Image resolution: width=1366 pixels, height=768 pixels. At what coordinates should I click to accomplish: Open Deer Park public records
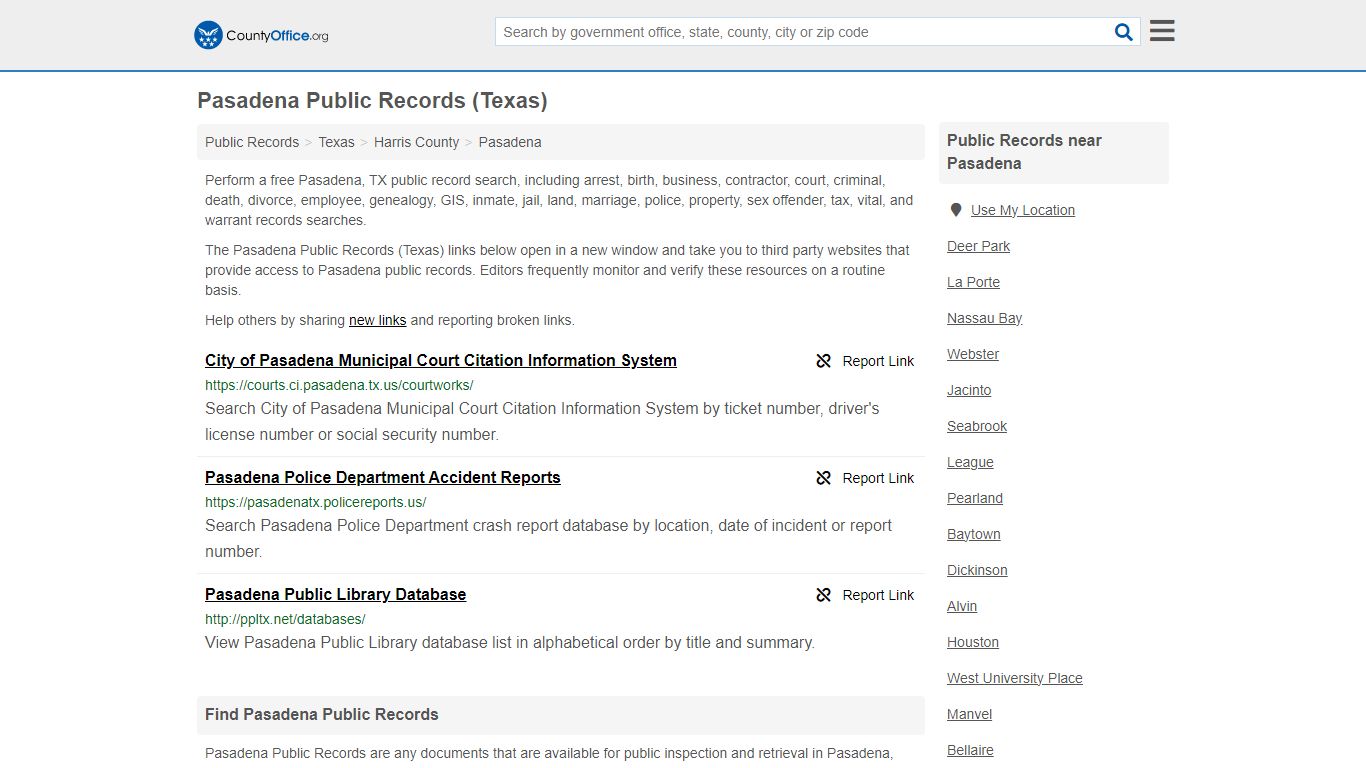pyautogui.click(x=978, y=246)
